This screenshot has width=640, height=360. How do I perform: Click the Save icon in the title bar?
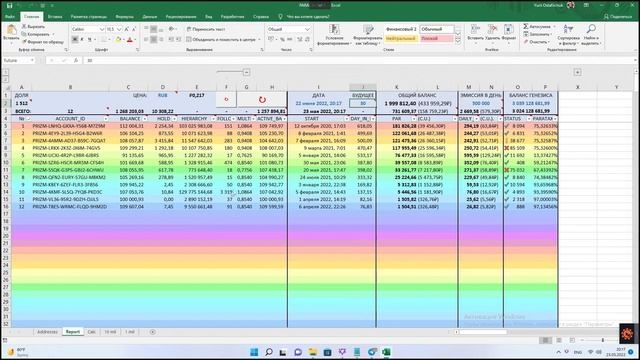[x=9, y=5]
